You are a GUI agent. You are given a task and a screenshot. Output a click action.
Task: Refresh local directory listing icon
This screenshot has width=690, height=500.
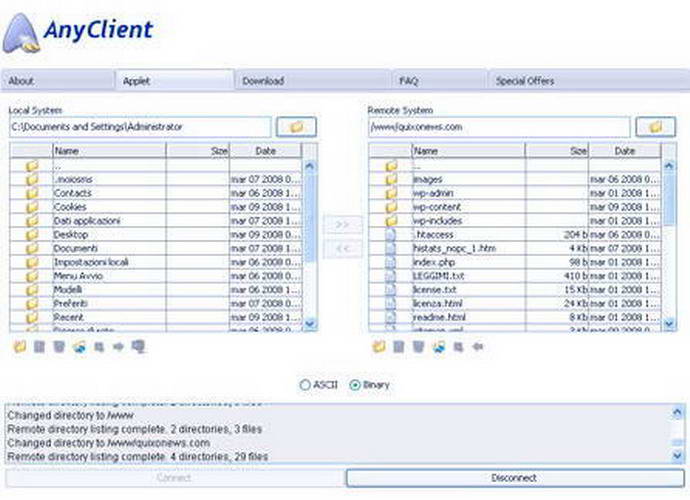(79, 347)
